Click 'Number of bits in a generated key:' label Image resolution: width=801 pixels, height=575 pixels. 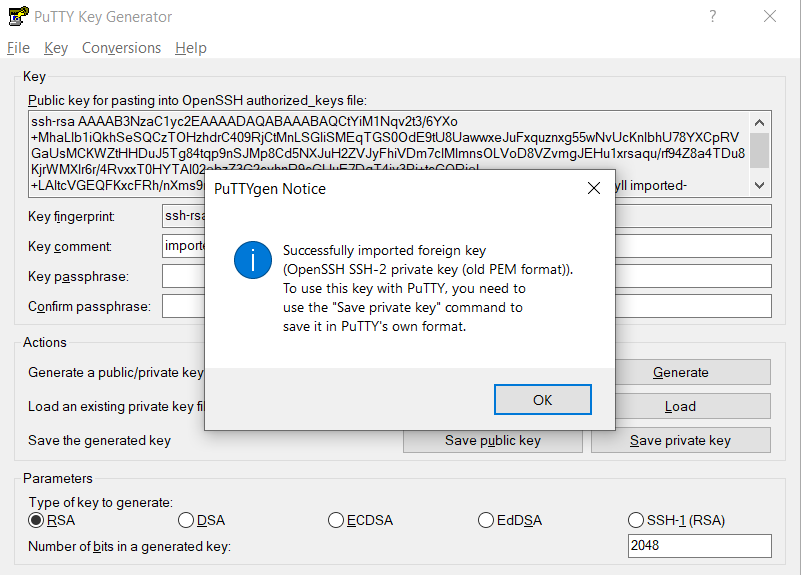click(x=129, y=546)
